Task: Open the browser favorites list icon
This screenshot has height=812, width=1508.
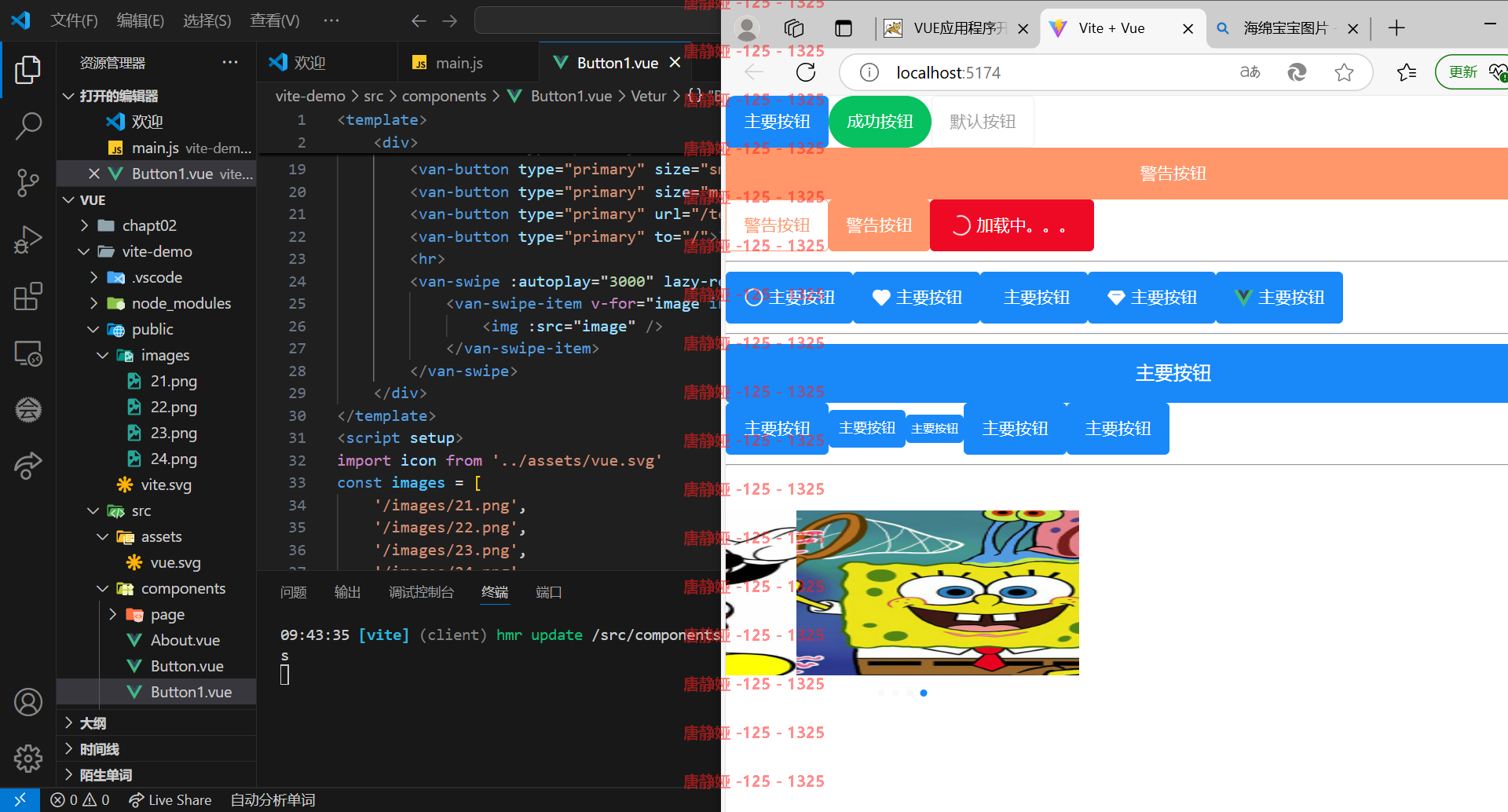Action: [x=1406, y=72]
